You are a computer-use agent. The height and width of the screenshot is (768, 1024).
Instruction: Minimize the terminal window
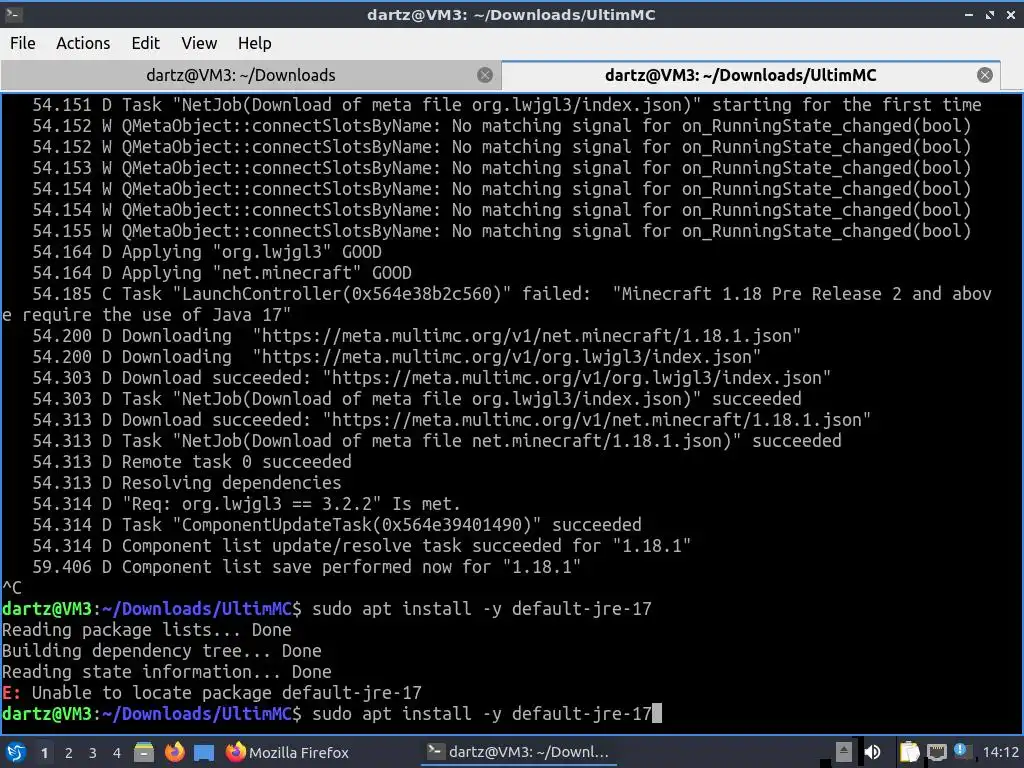click(x=969, y=14)
